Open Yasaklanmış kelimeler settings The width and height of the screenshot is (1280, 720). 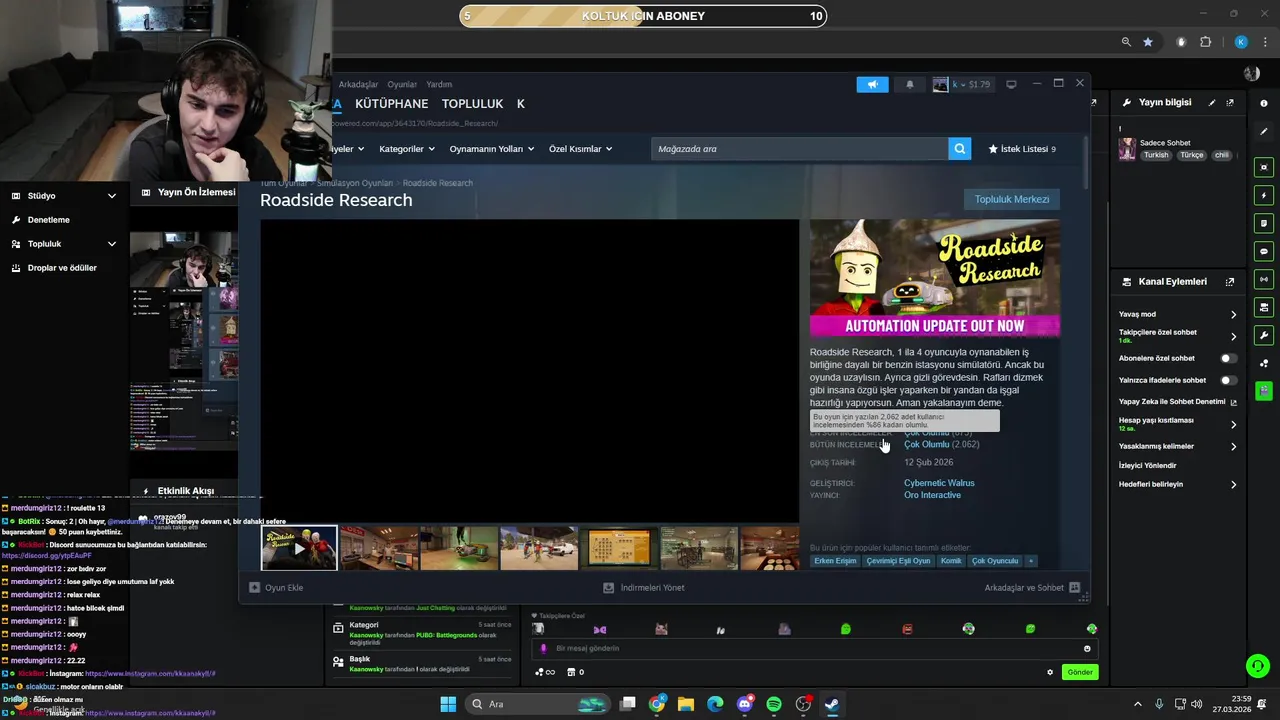pos(1178,446)
